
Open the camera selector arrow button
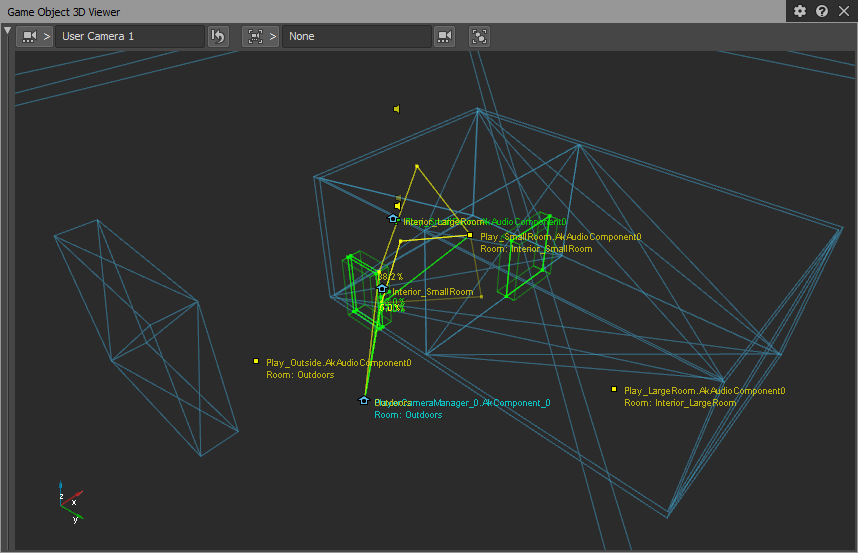pyautogui.click(x=34, y=36)
